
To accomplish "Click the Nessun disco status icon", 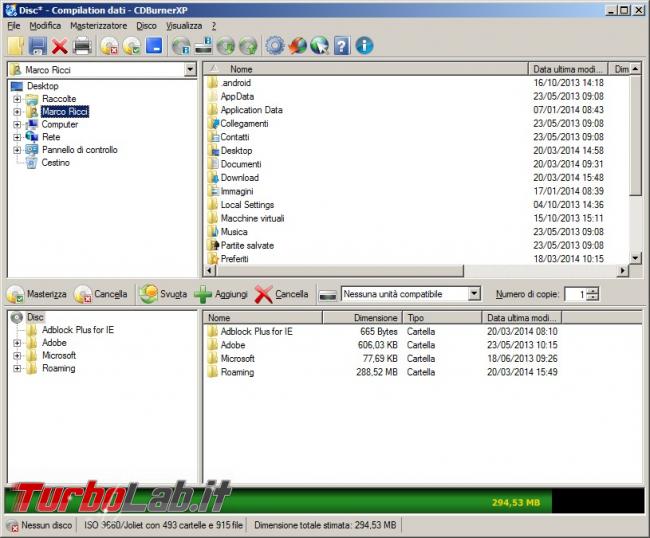I will click(12, 526).
